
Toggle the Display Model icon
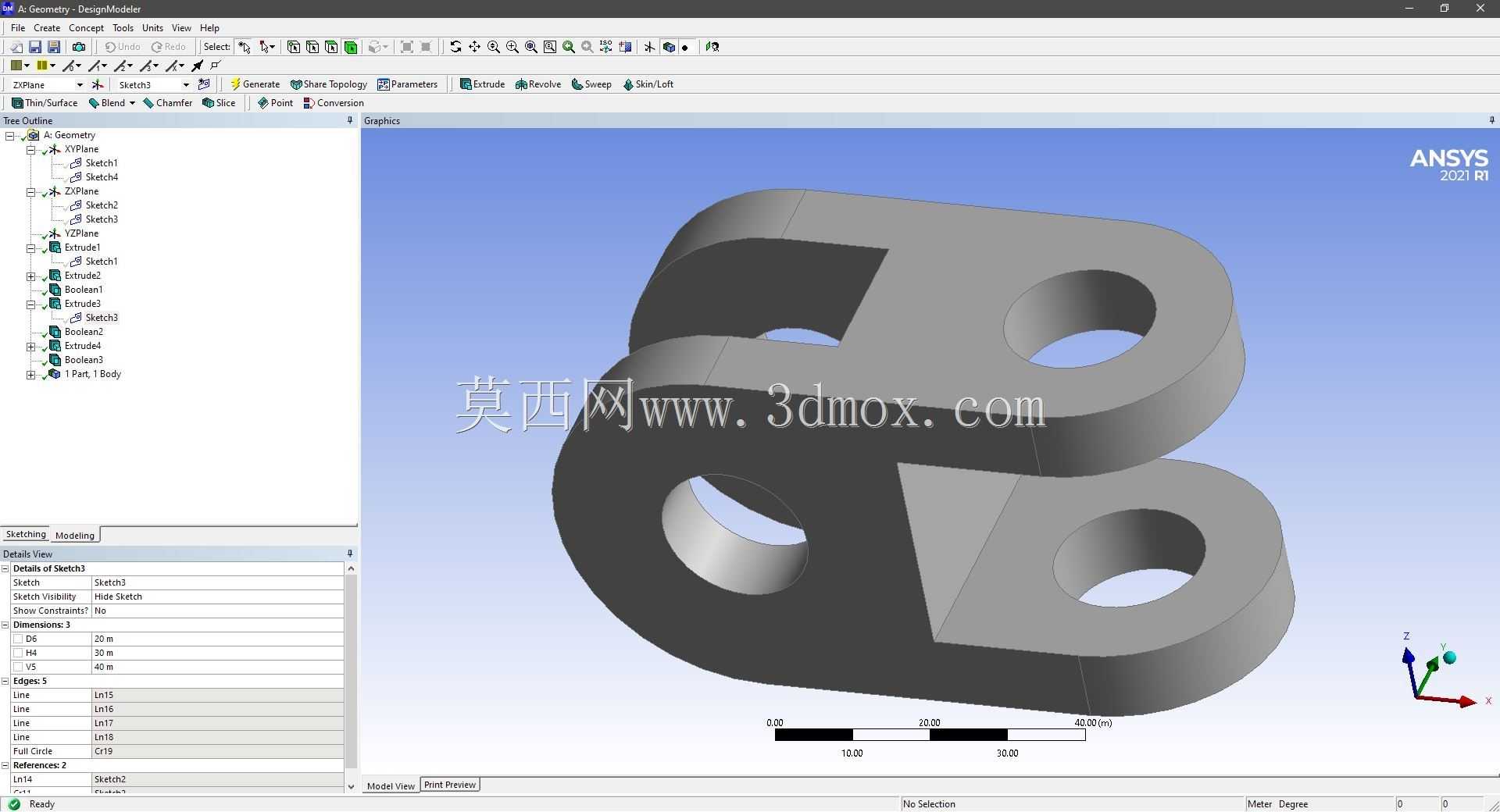click(x=669, y=47)
